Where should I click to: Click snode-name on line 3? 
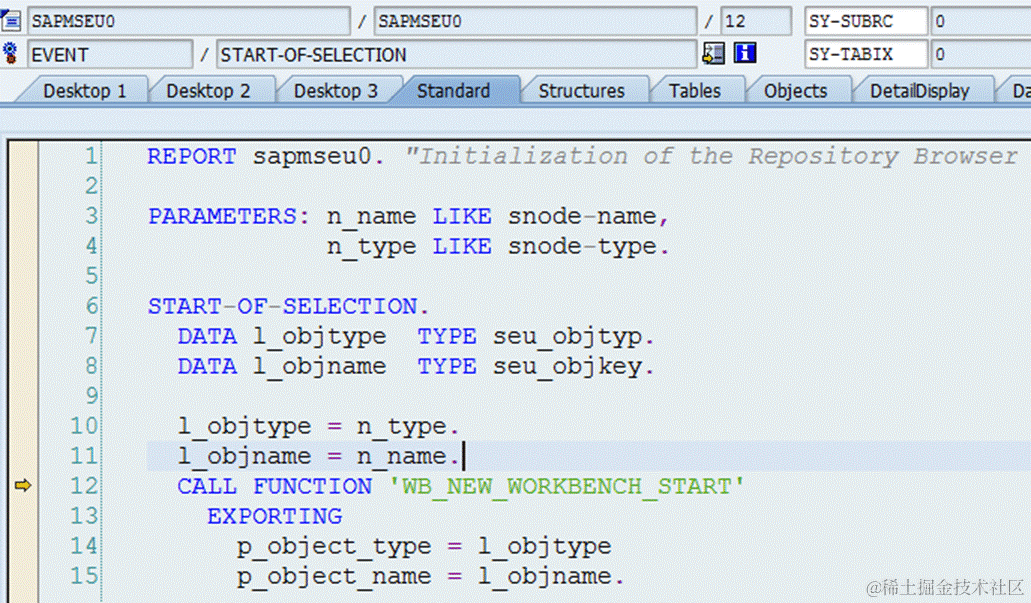[x=582, y=216]
